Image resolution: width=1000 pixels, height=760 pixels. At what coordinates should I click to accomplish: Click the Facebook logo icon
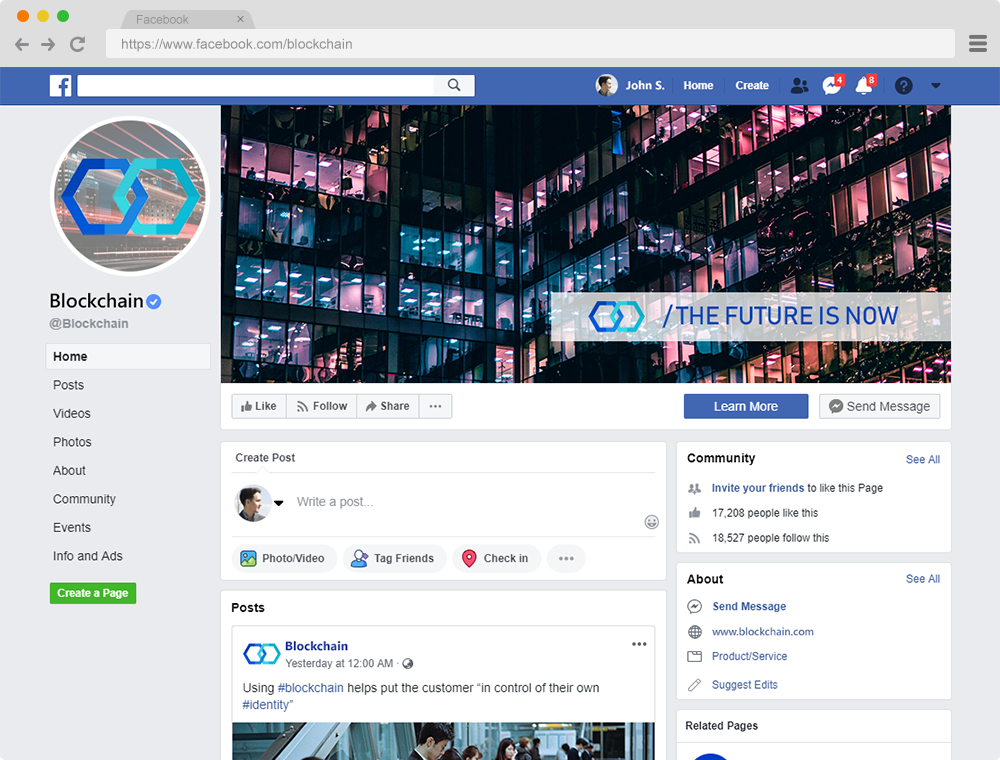[61, 85]
